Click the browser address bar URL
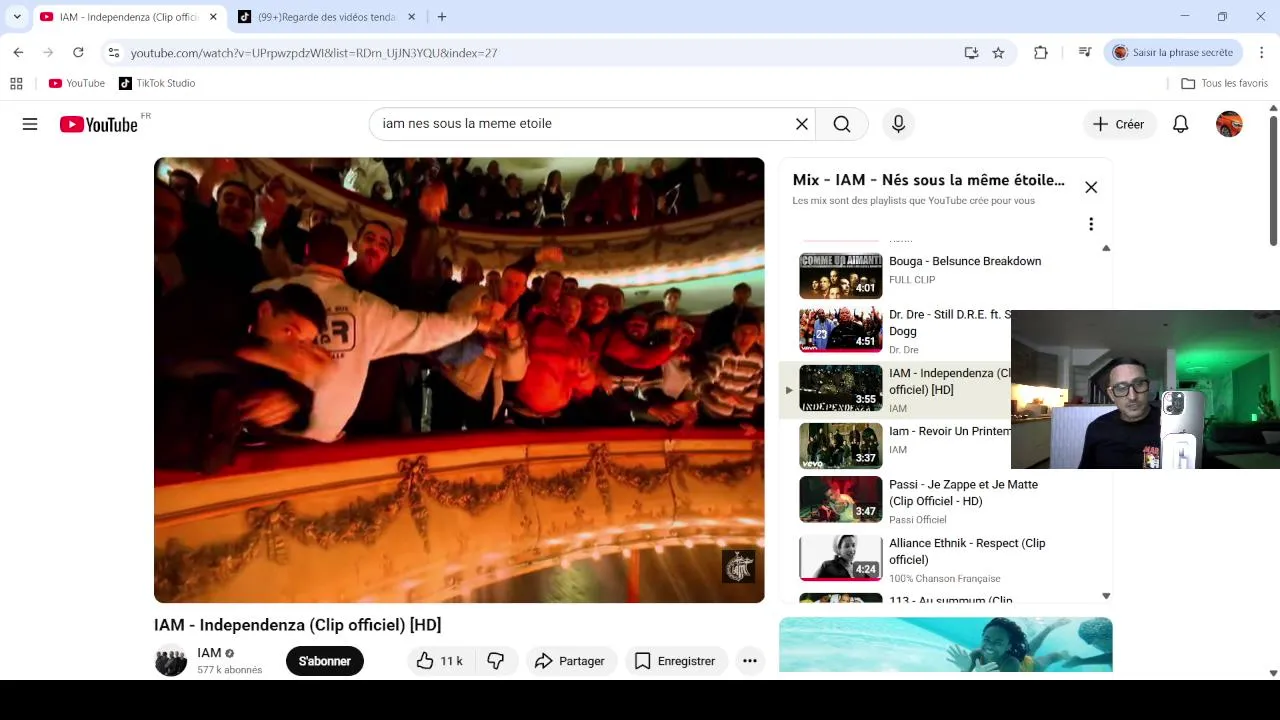Viewport: 1280px width, 720px height. (x=314, y=53)
